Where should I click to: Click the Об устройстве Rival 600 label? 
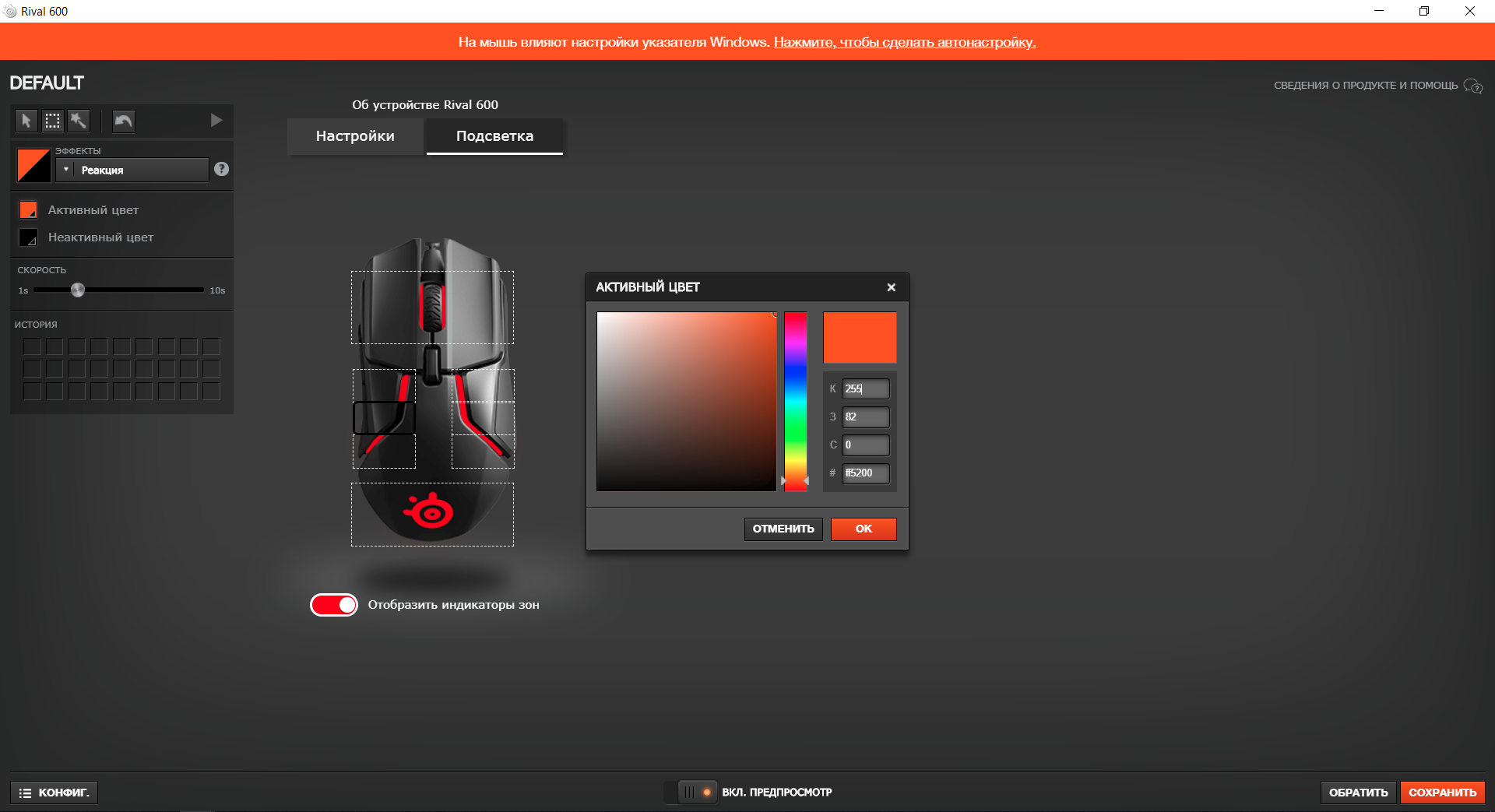pyautogui.click(x=425, y=104)
